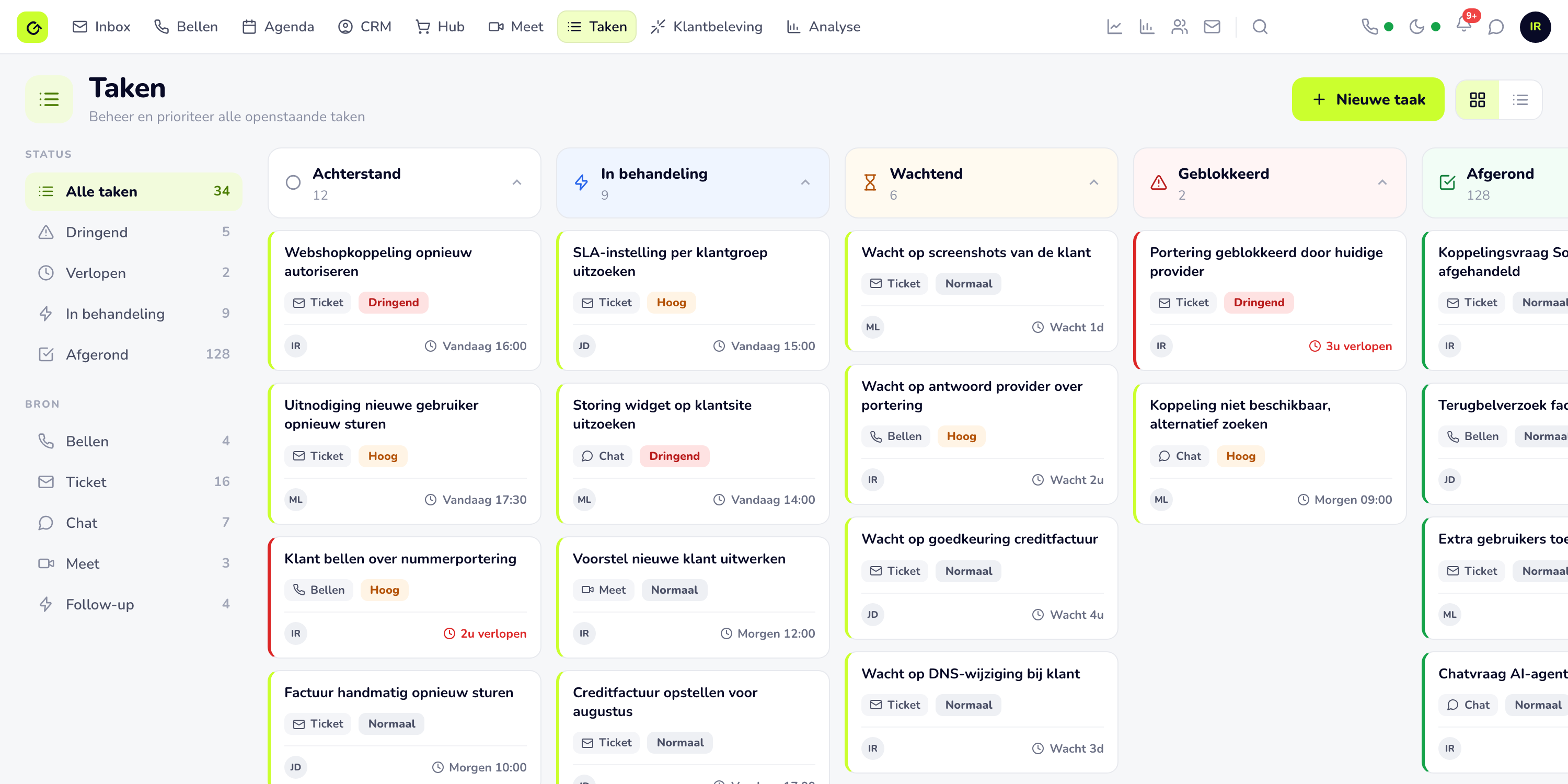1568x784 pixels.
Task: Go to the Agenda tab
Action: point(278,27)
